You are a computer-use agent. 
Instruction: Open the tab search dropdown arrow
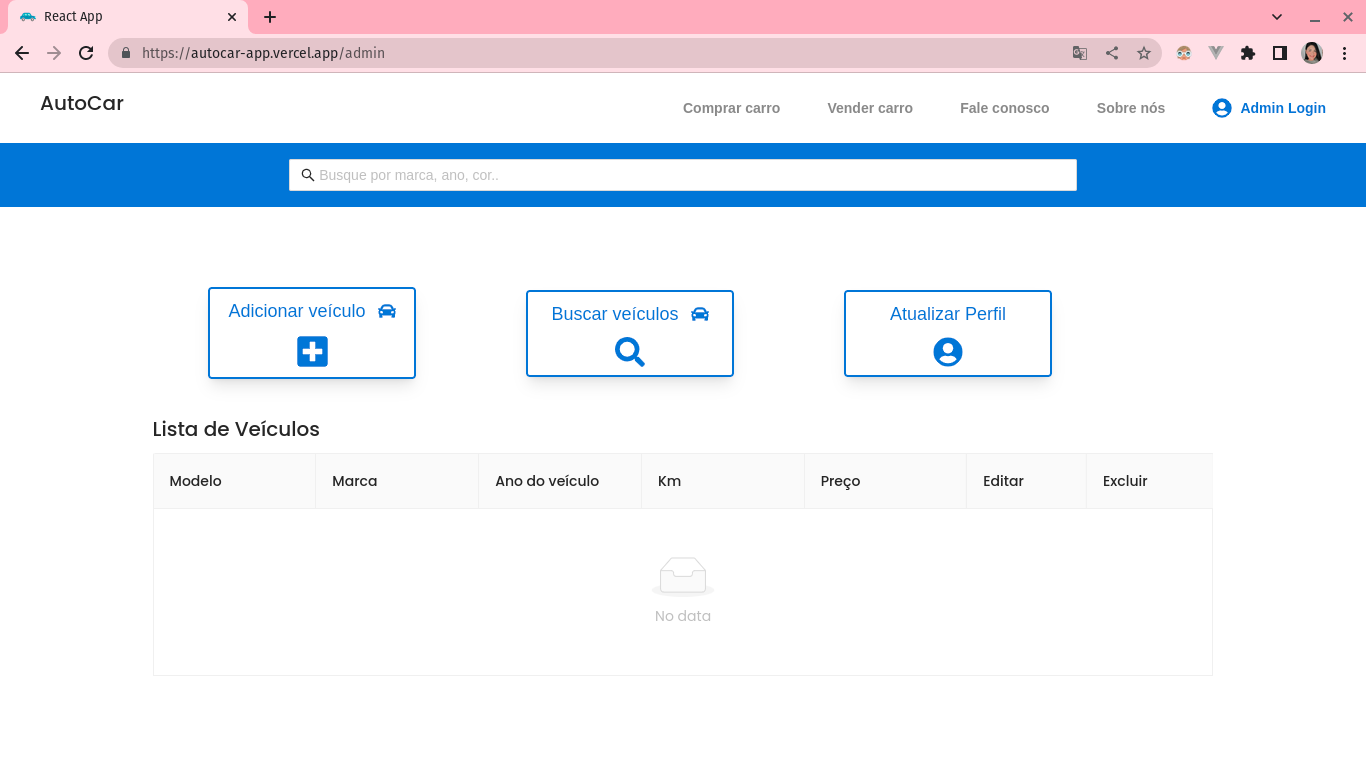pos(1277,17)
